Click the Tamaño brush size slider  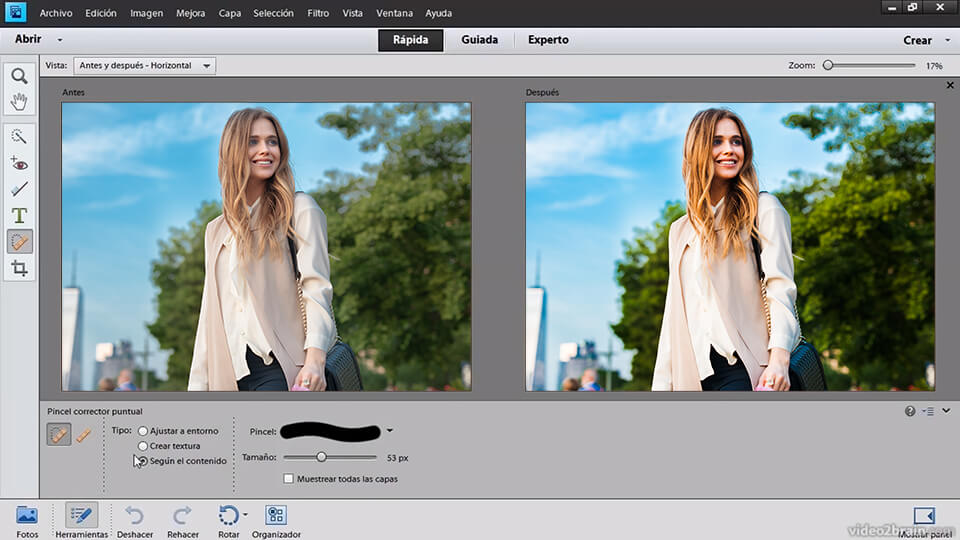tap(321, 457)
